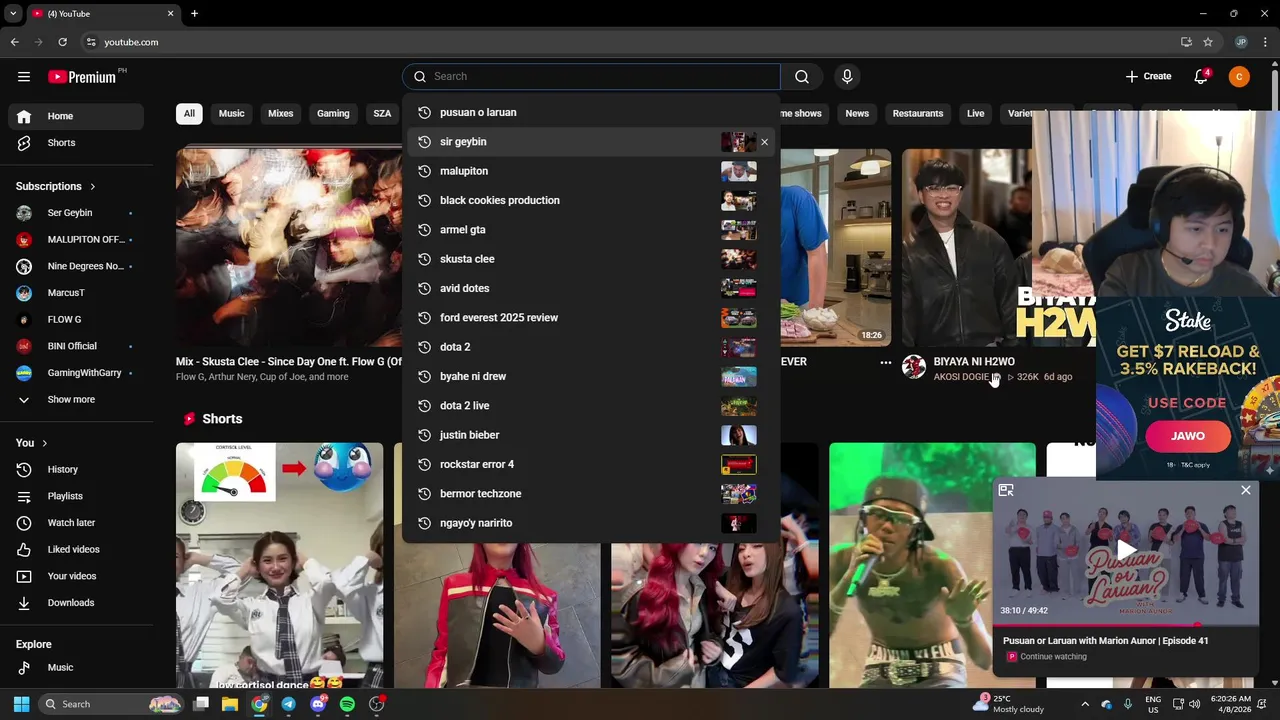Show hidden system tray icons

tap(1085, 704)
